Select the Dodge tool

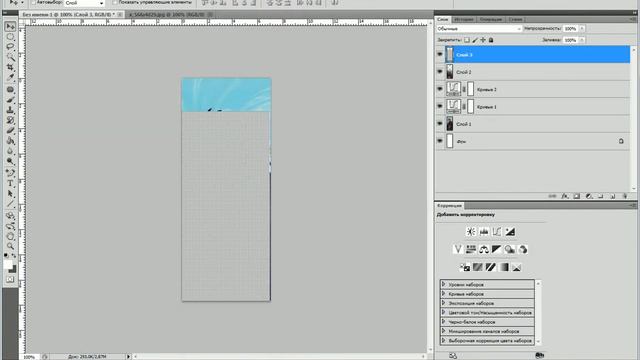(x=11, y=161)
